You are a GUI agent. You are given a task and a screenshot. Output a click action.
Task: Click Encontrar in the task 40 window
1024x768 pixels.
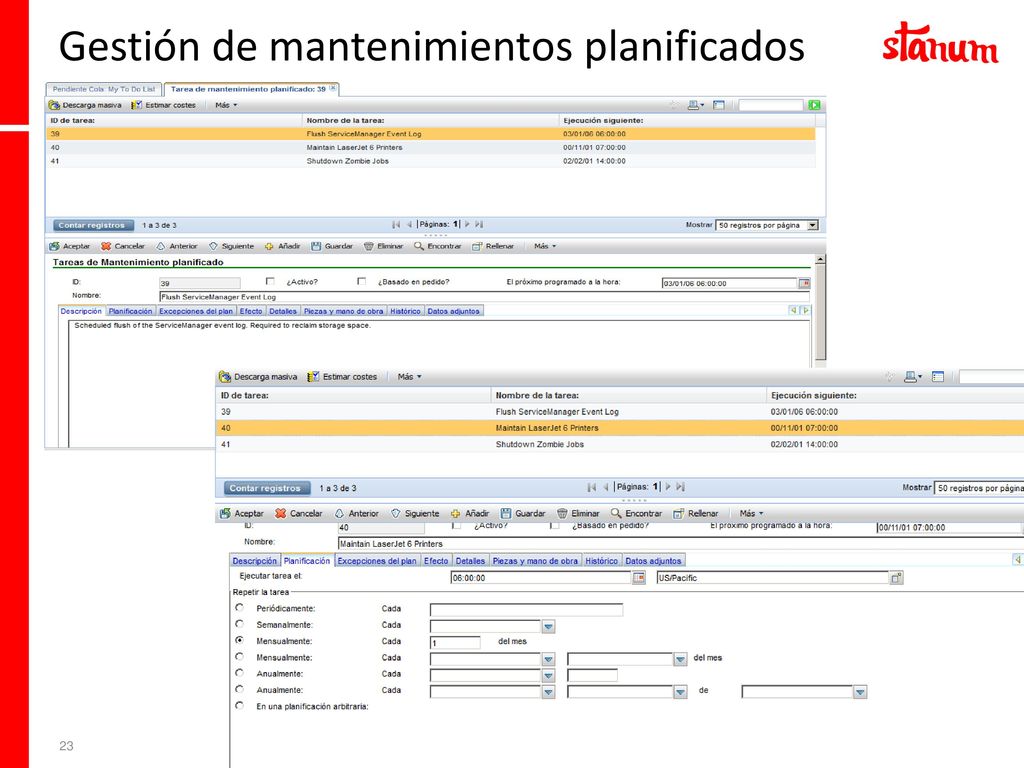pos(636,513)
